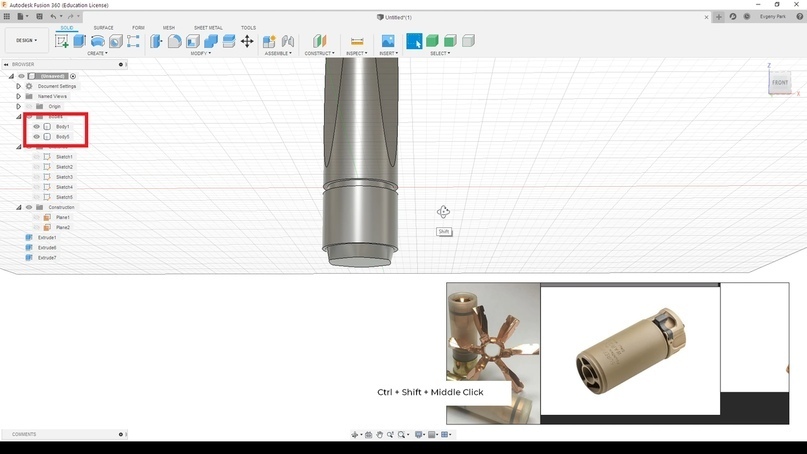The image size is (807, 454).
Task: Click the Offset Plane construct icon
Action: click(320, 41)
